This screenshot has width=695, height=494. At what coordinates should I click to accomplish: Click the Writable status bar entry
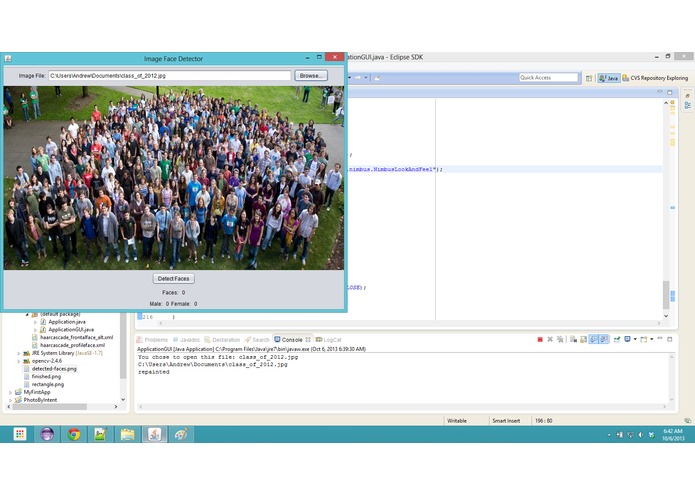point(457,420)
